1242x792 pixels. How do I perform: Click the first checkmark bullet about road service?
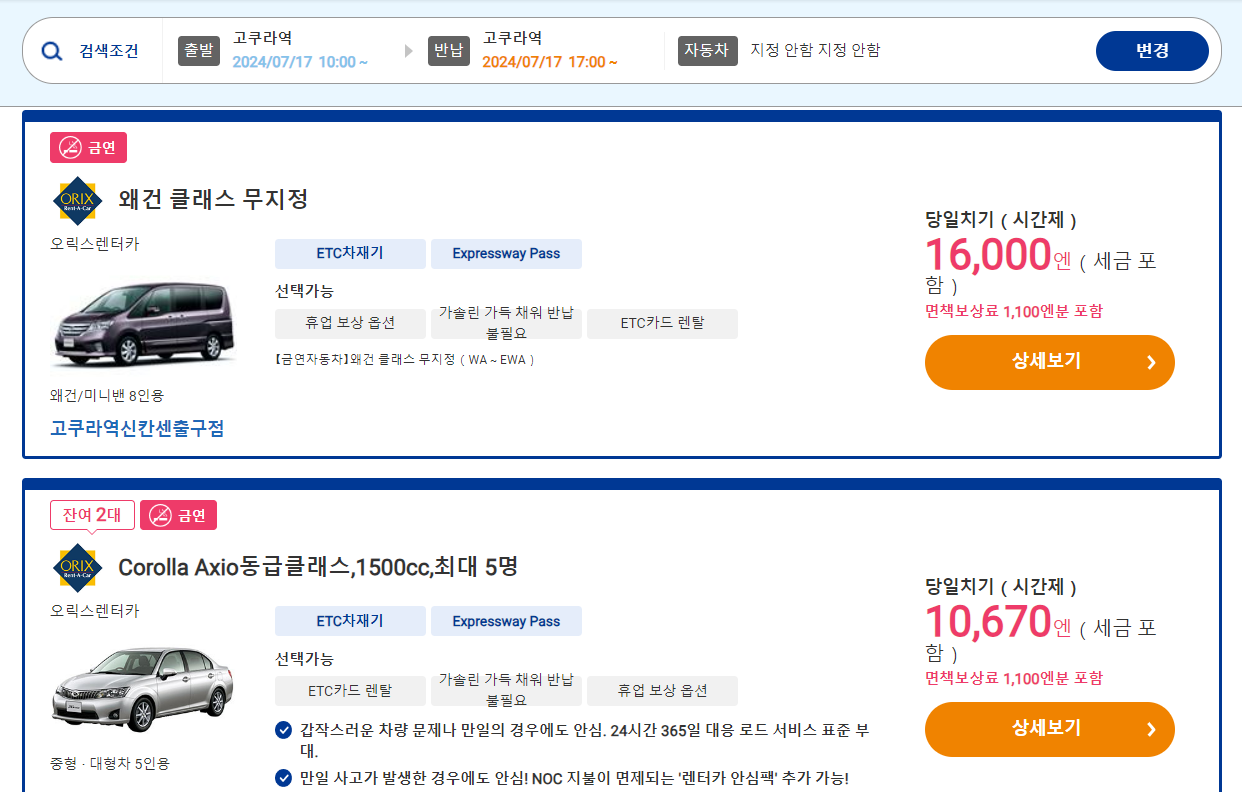pos(284,729)
